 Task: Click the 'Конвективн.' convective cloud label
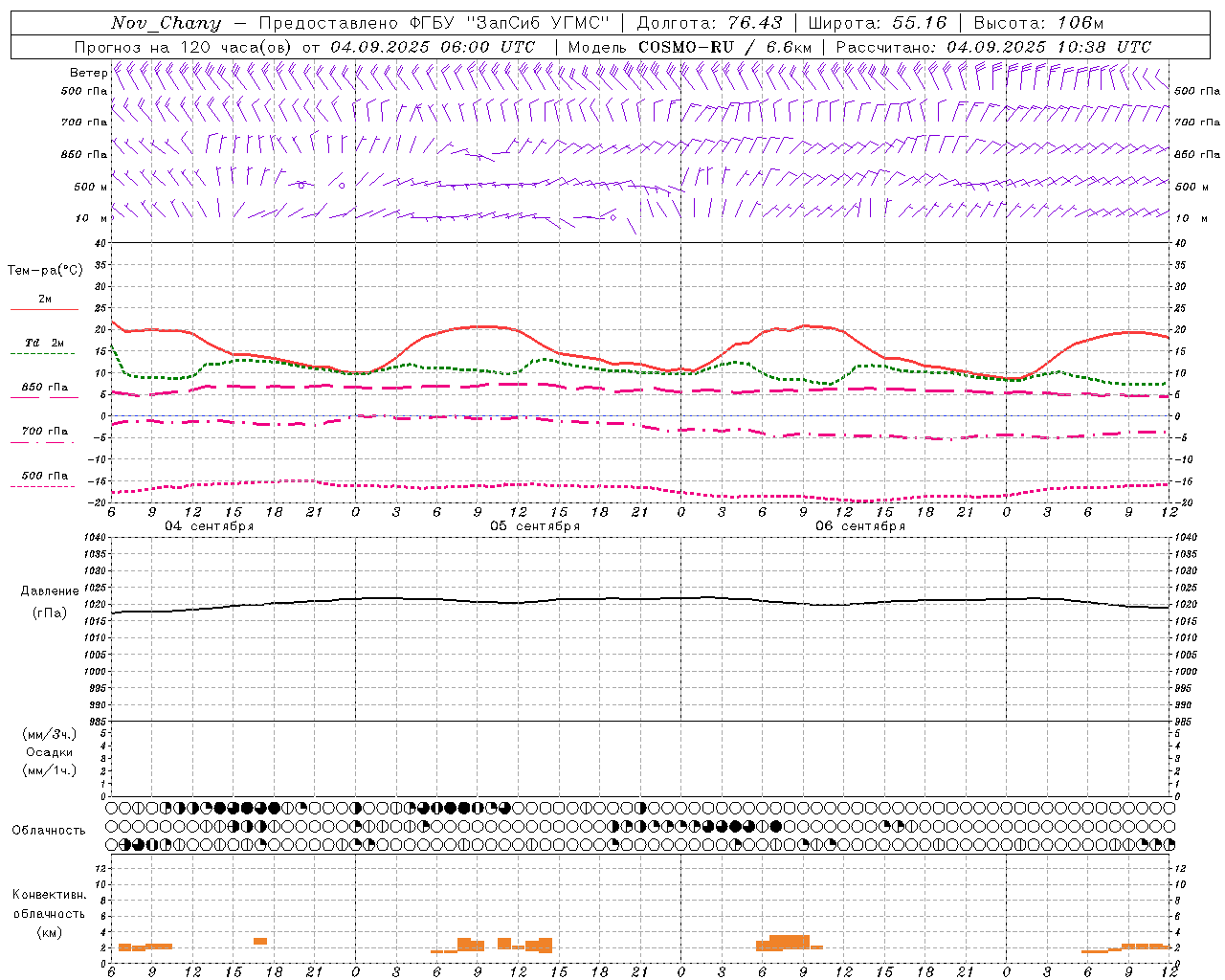[x=49, y=895]
